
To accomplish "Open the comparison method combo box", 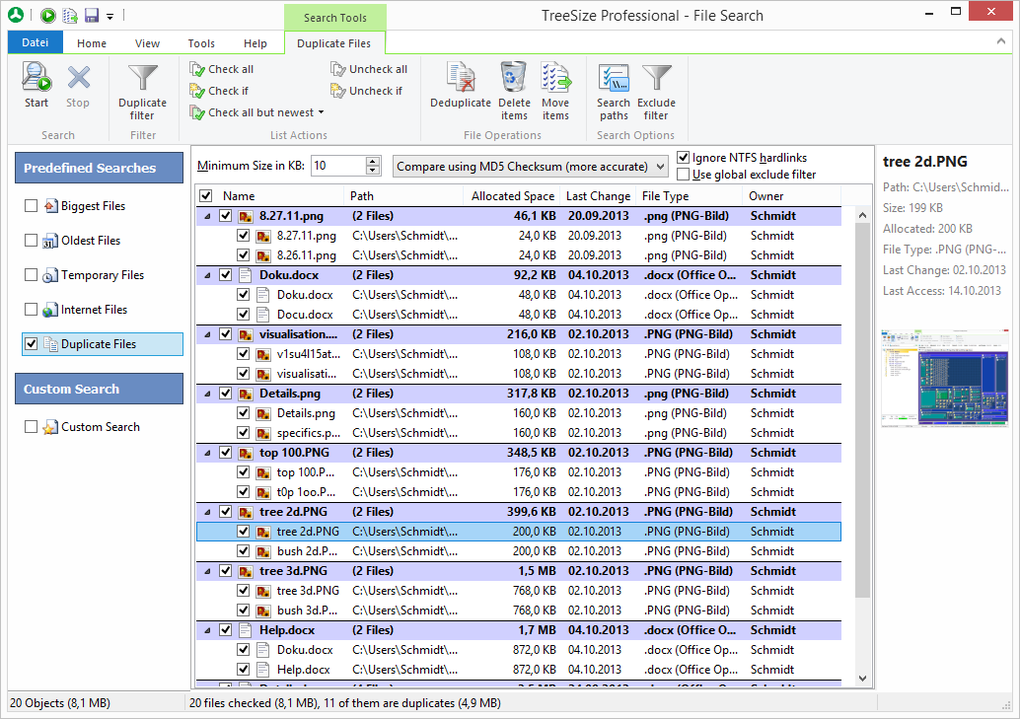I will (531, 167).
